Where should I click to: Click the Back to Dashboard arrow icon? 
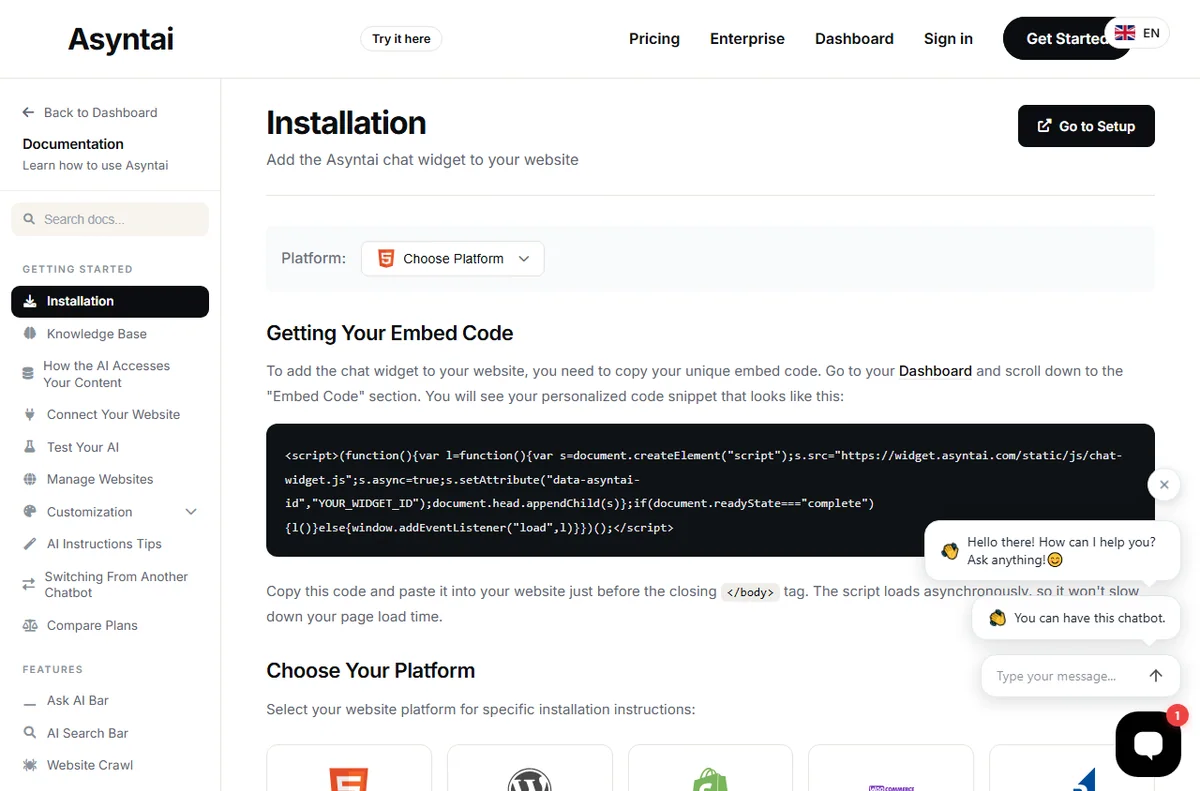click(28, 113)
